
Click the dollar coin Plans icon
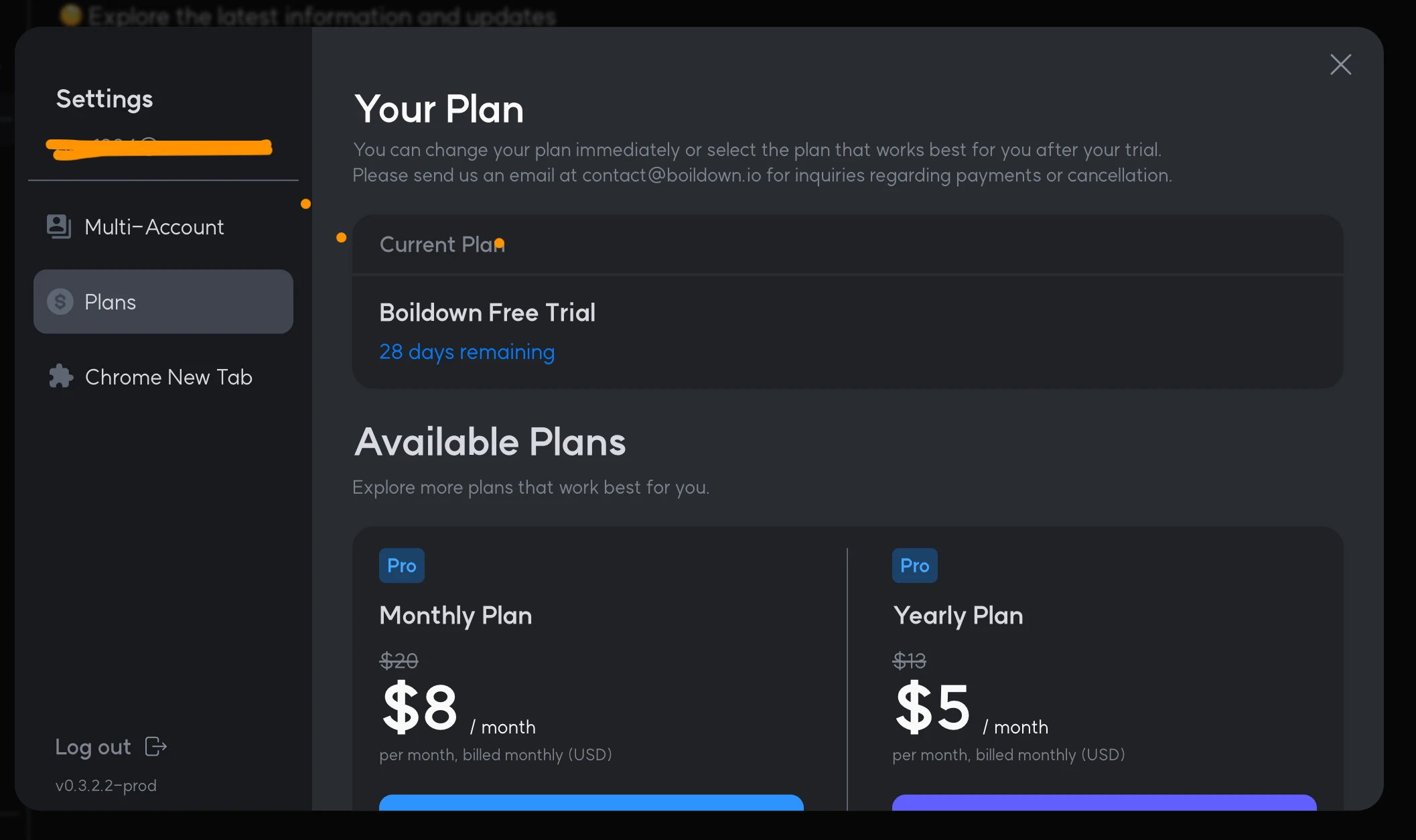(60, 302)
